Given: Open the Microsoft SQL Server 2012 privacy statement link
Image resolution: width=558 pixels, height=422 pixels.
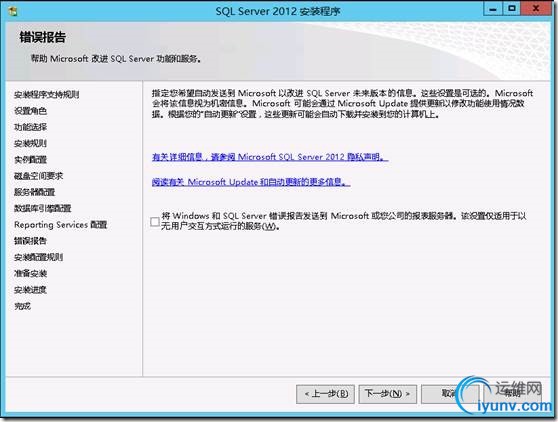Looking at the screenshot, I should 270,157.
